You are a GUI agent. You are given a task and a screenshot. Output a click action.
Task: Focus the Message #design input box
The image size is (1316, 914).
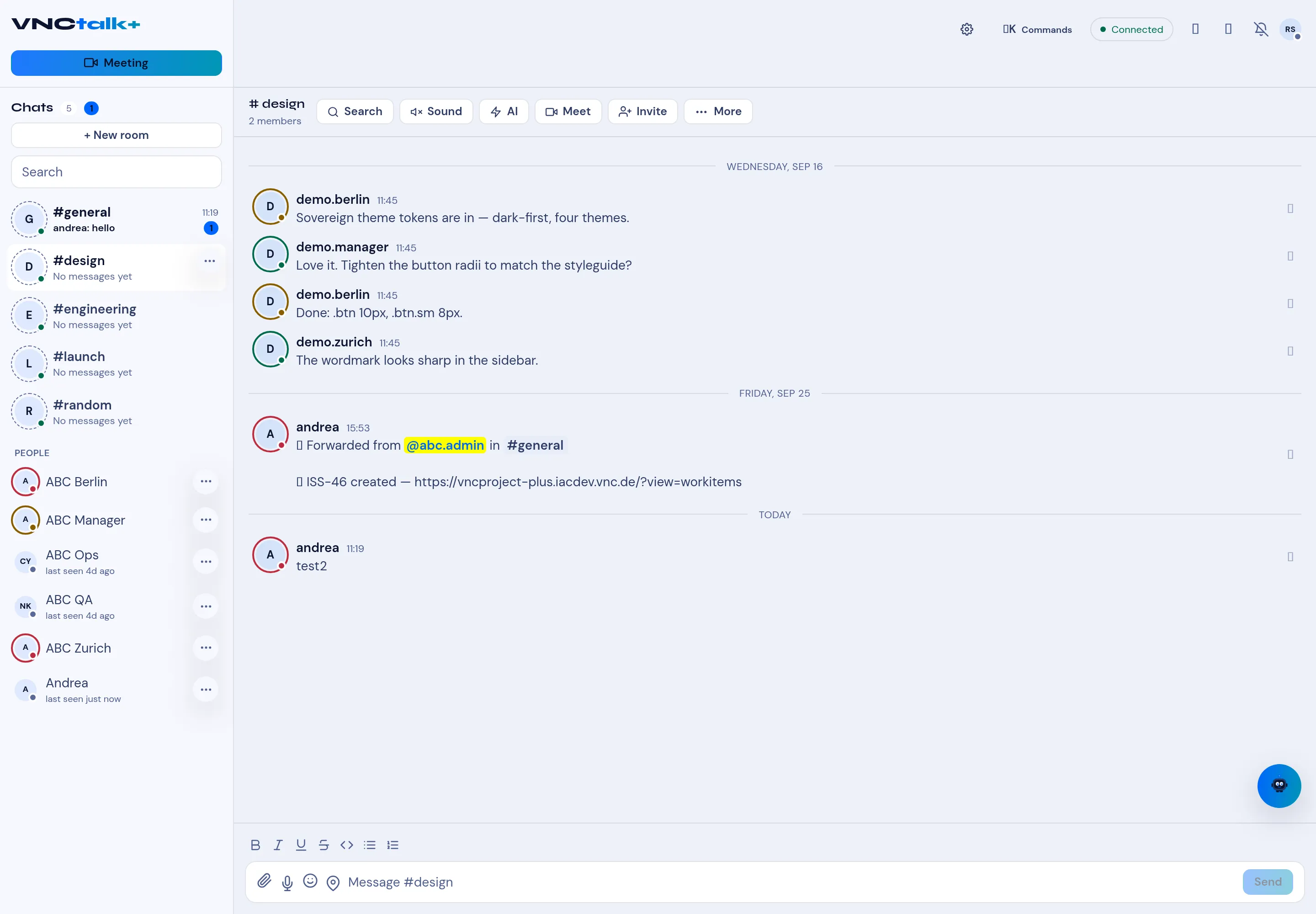[791, 882]
